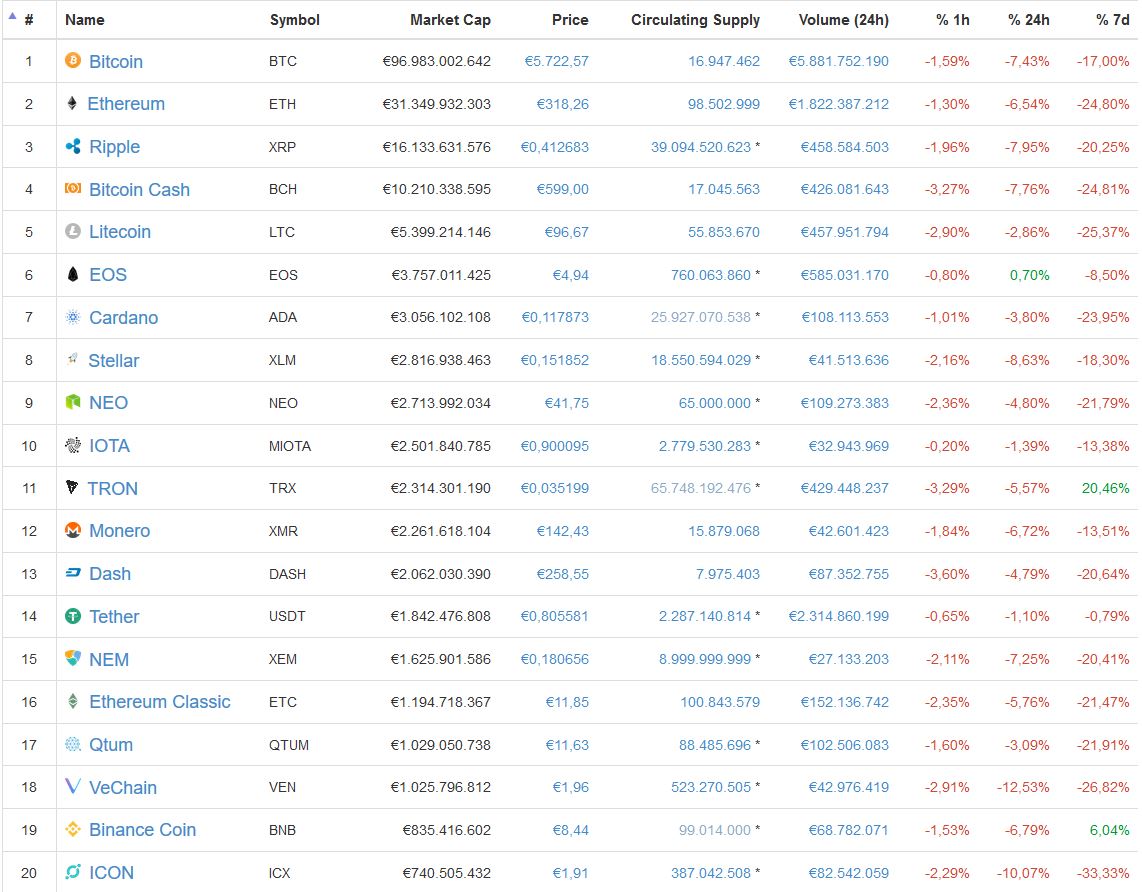Open the EOS name link
Viewport: 1142px width, 892px height.
(x=108, y=275)
